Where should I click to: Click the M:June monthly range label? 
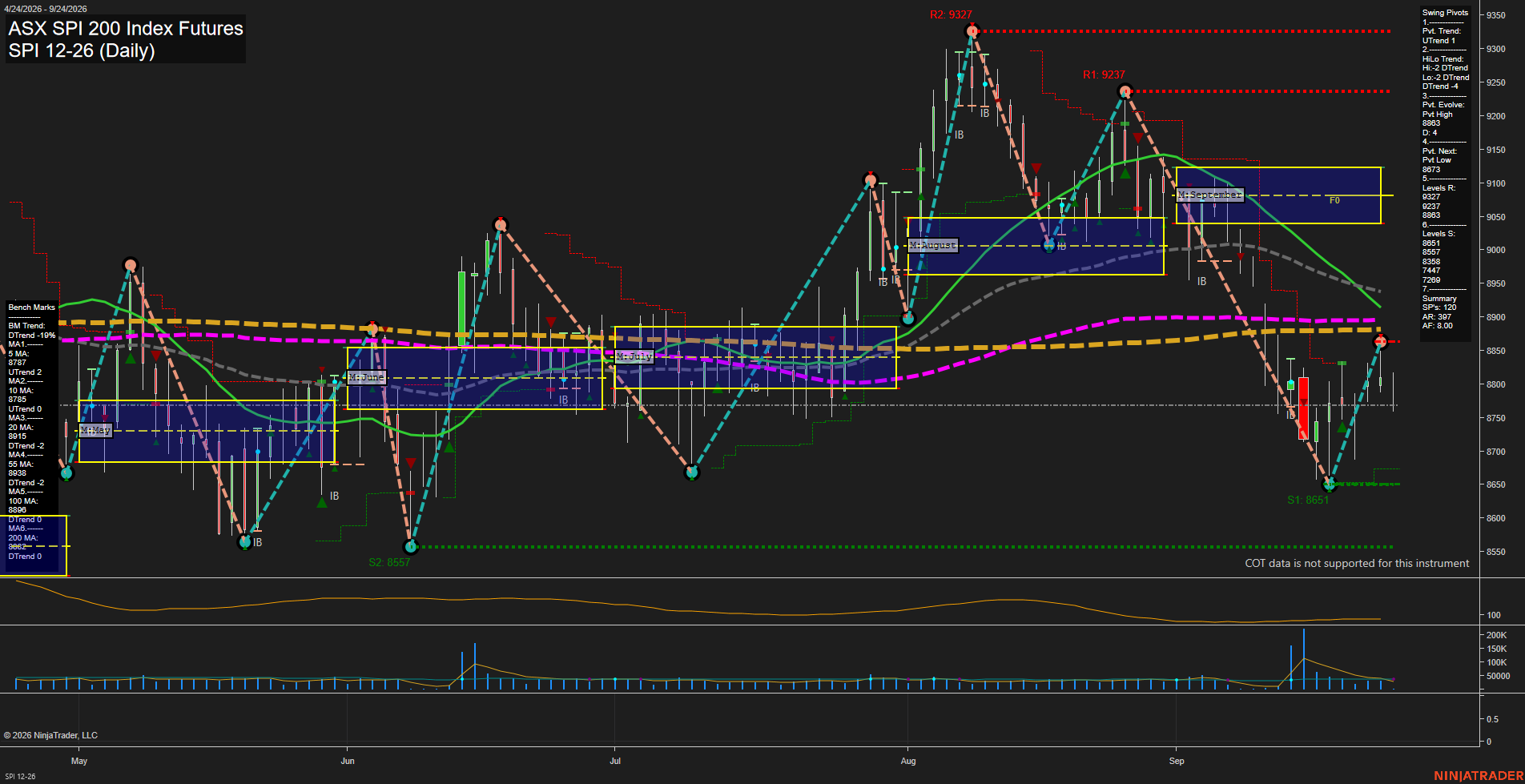coord(367,377)
